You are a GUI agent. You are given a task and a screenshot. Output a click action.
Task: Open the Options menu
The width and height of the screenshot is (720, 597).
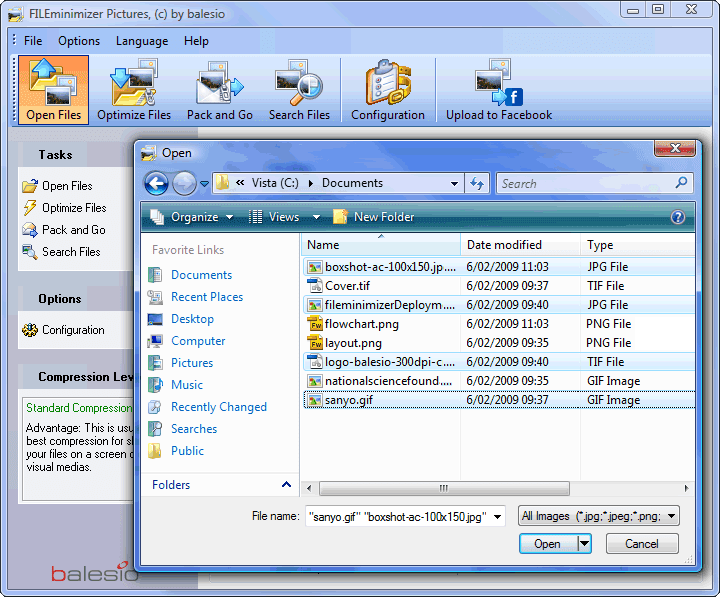click(79, 41)
